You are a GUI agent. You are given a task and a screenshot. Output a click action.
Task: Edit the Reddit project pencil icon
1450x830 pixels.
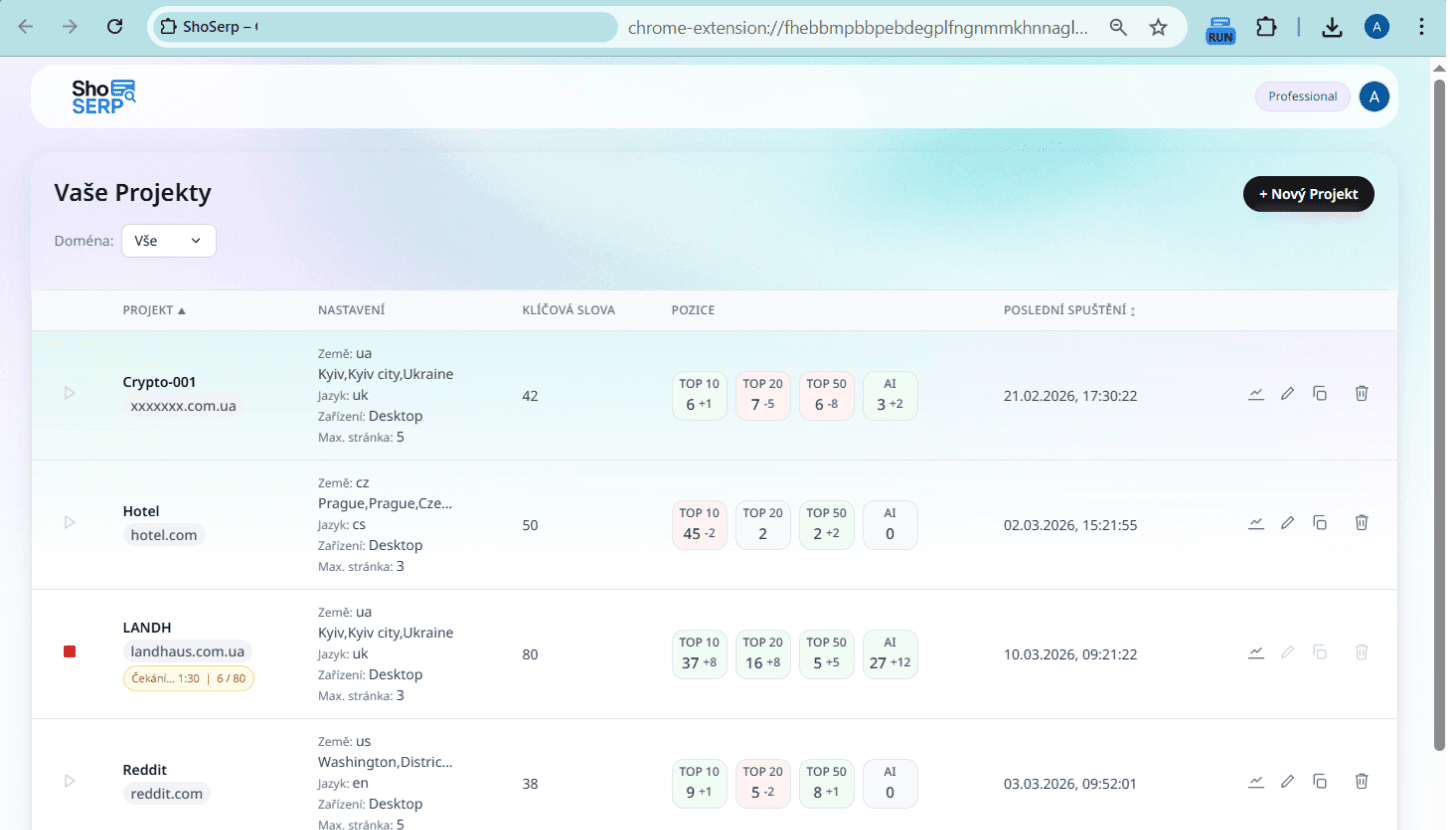(1288, 781)
